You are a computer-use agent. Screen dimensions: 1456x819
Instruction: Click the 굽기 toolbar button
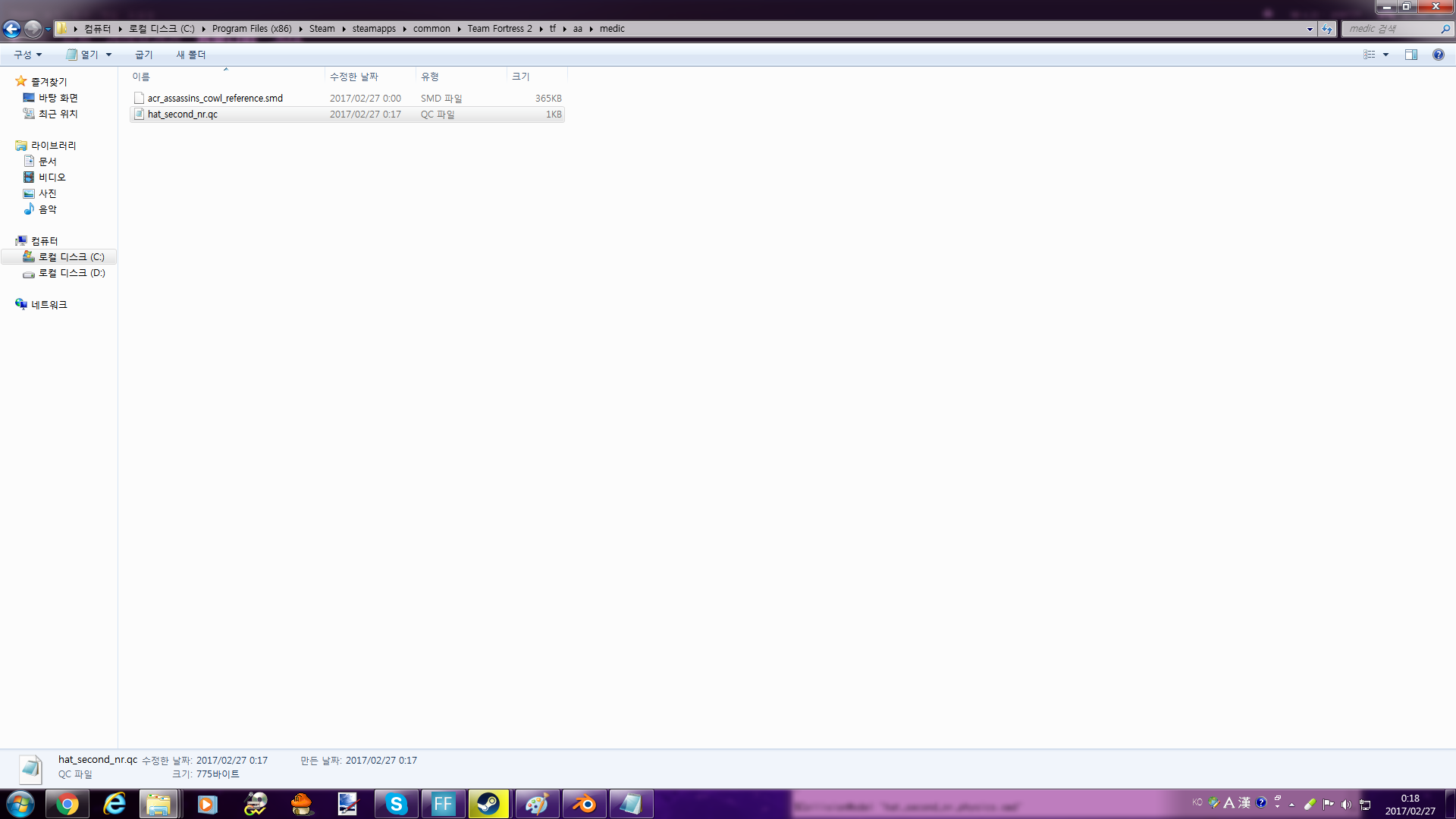pyautogui.click(x=143, y=55)
